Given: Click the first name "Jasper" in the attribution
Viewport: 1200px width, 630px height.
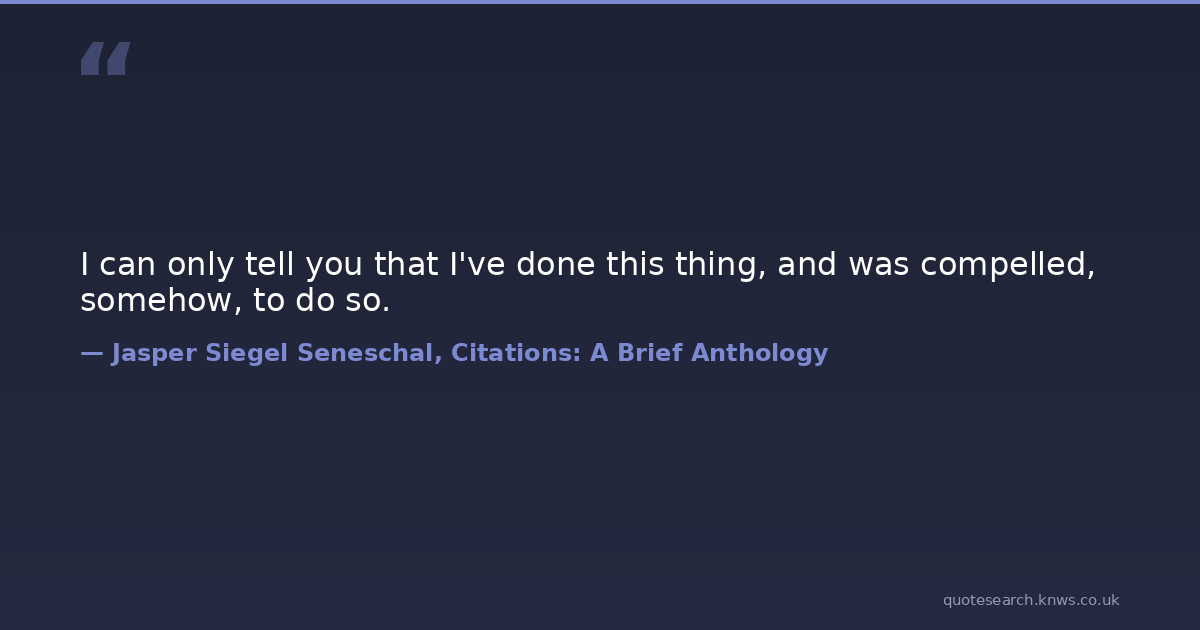Looking at the screenshot, I should tap(154, 353).
